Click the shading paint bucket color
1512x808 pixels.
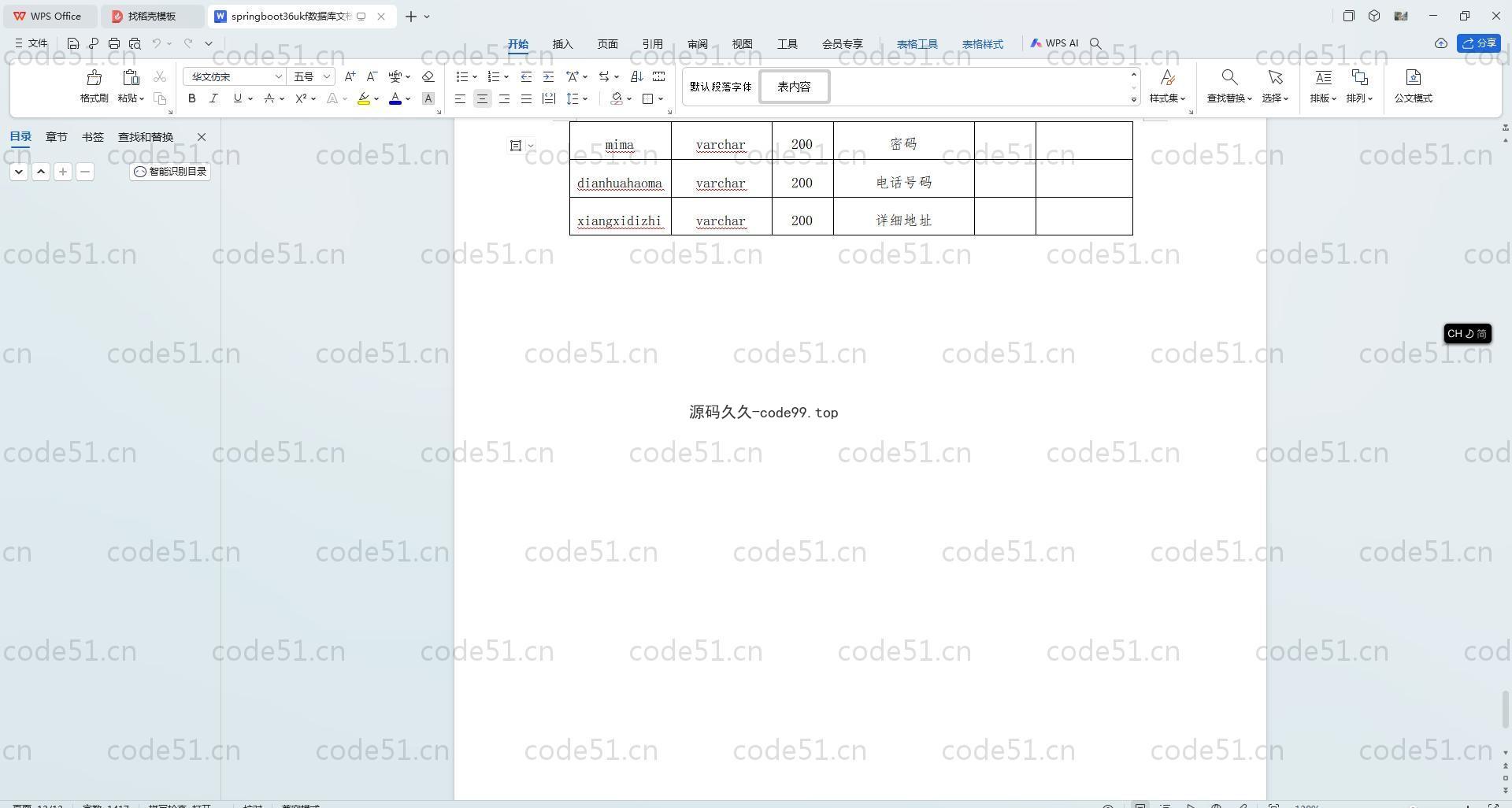tap(617, 98)
